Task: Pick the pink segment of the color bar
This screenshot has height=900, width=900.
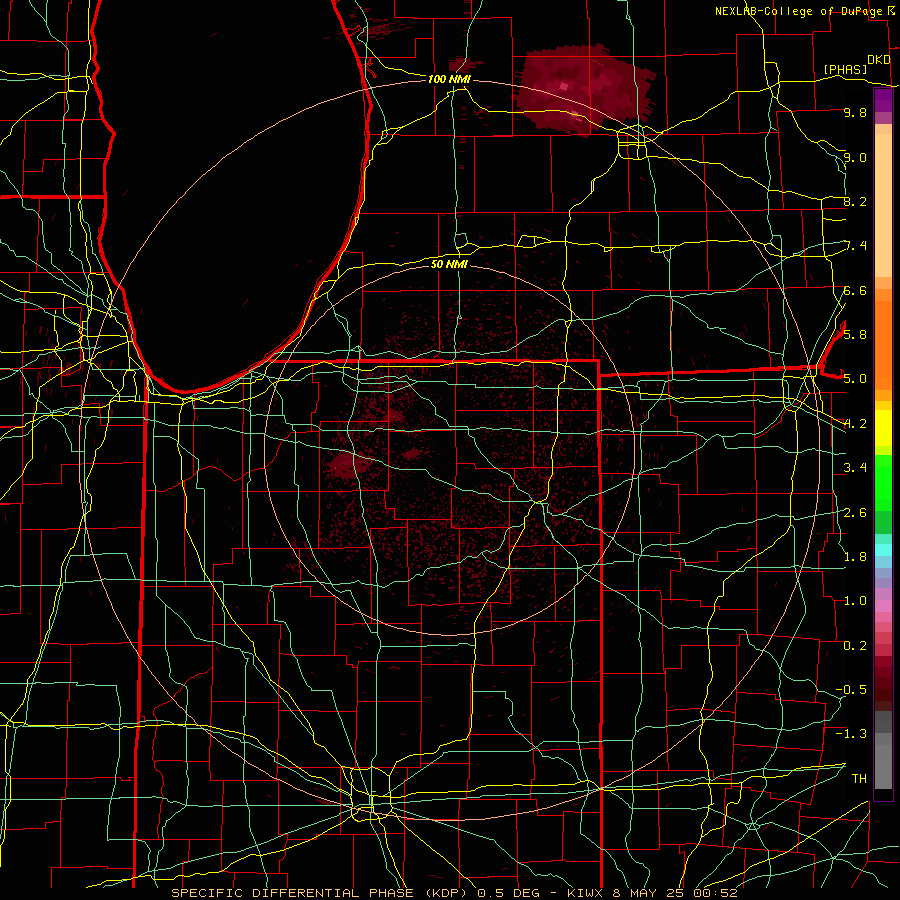Action: point(883,606)
